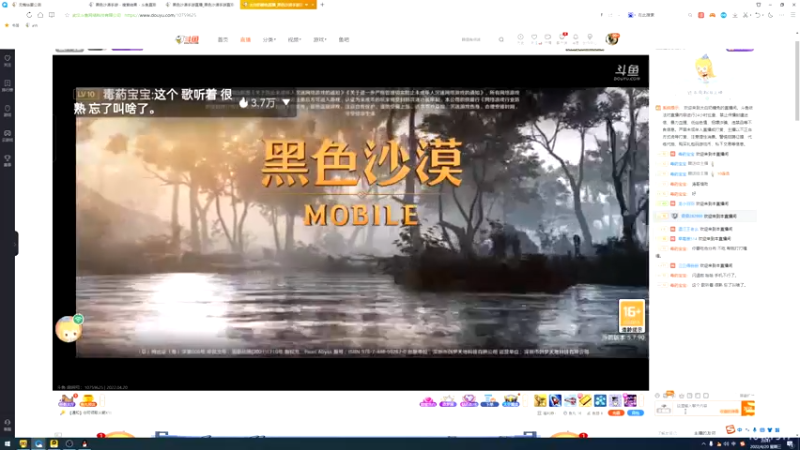This screenshot has width=800, height=450.
Task: Click the search magnifier icon in header
Action: (x=501, y=39)
